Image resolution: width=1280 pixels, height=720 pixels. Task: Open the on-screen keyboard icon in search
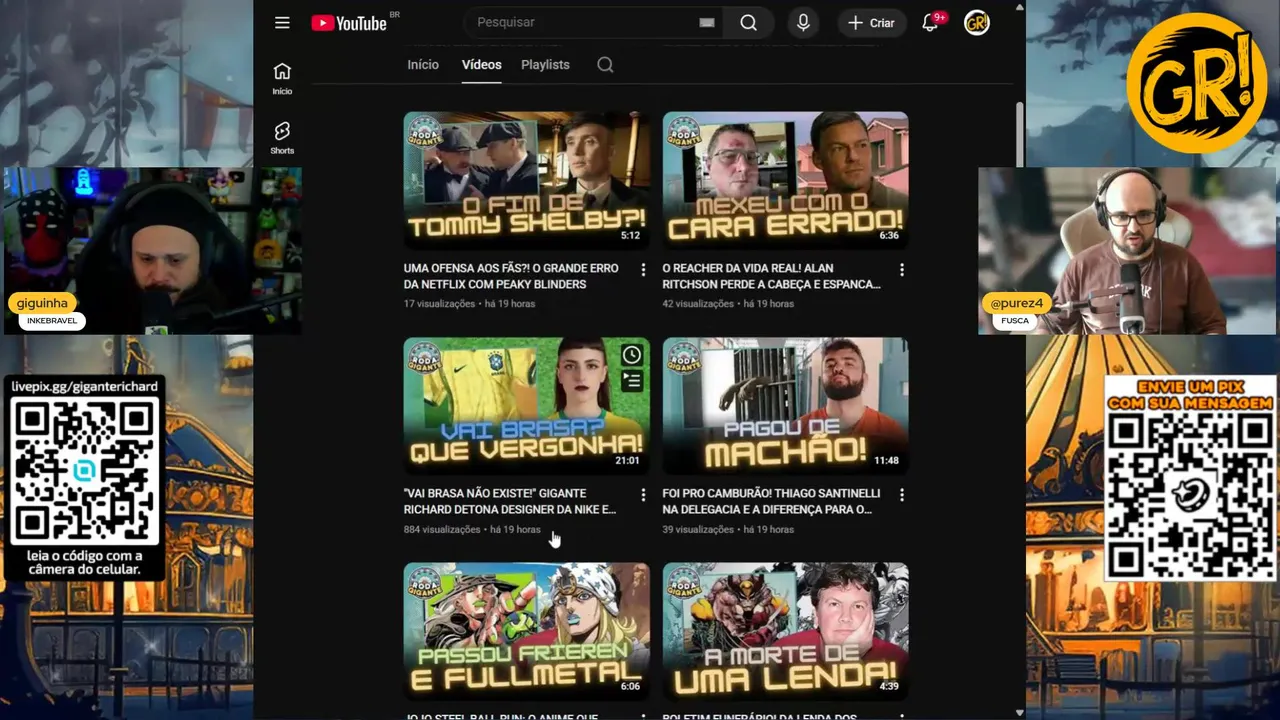click(707, 23)
